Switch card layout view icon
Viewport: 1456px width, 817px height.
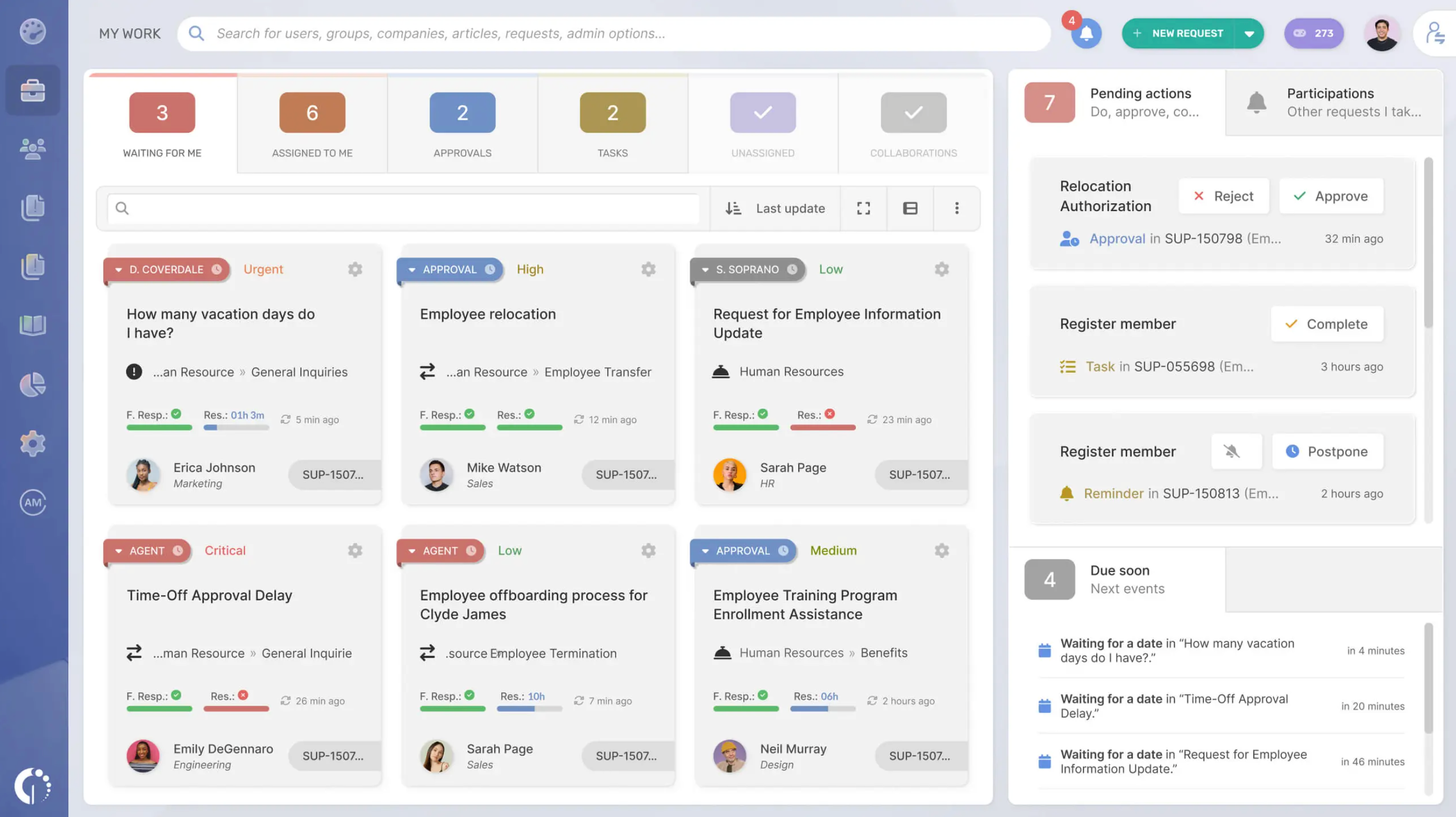[910, 208]
